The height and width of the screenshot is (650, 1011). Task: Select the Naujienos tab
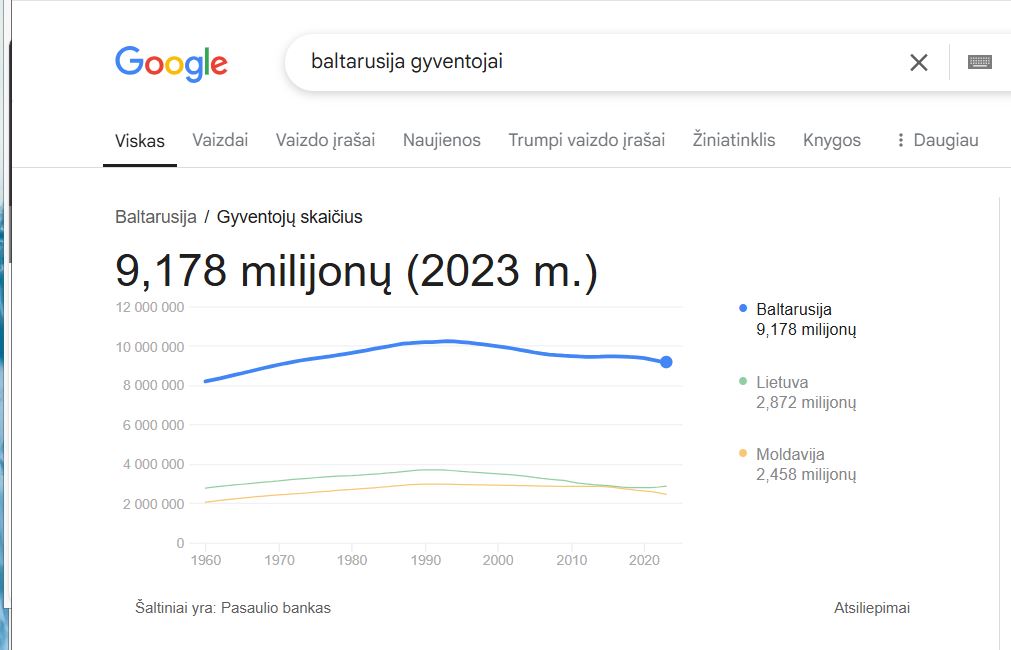pos(442,140)
